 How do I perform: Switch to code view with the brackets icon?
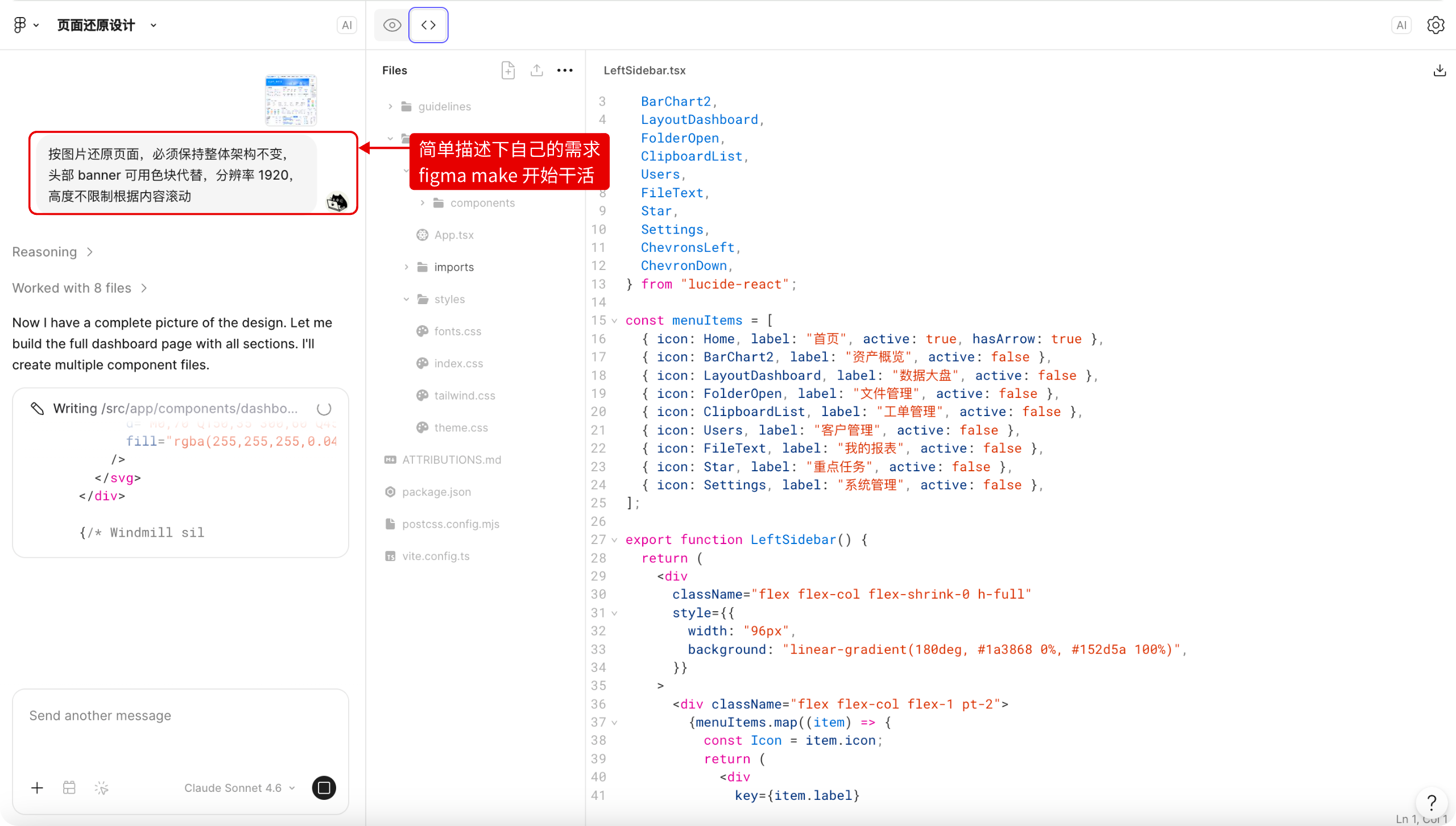coord(428,25)
